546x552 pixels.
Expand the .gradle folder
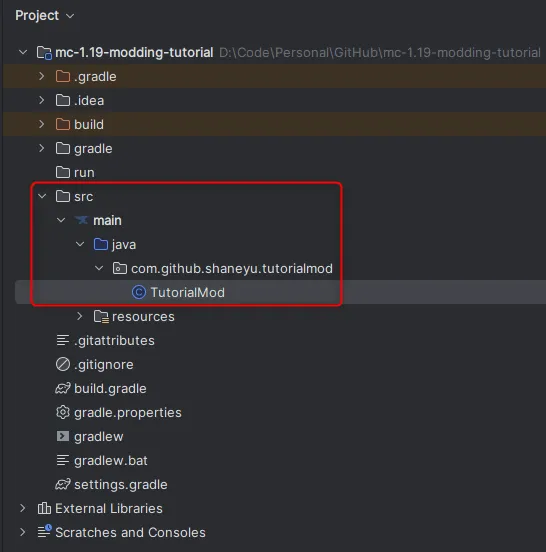tap(42, 76)
